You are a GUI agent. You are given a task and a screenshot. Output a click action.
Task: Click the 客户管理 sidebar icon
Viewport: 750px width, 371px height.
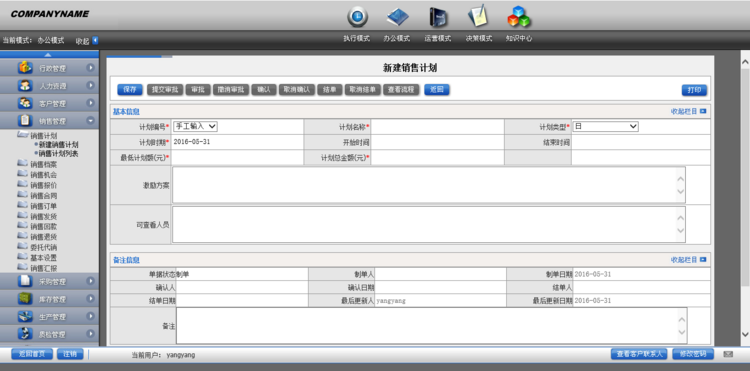point(25,103)
